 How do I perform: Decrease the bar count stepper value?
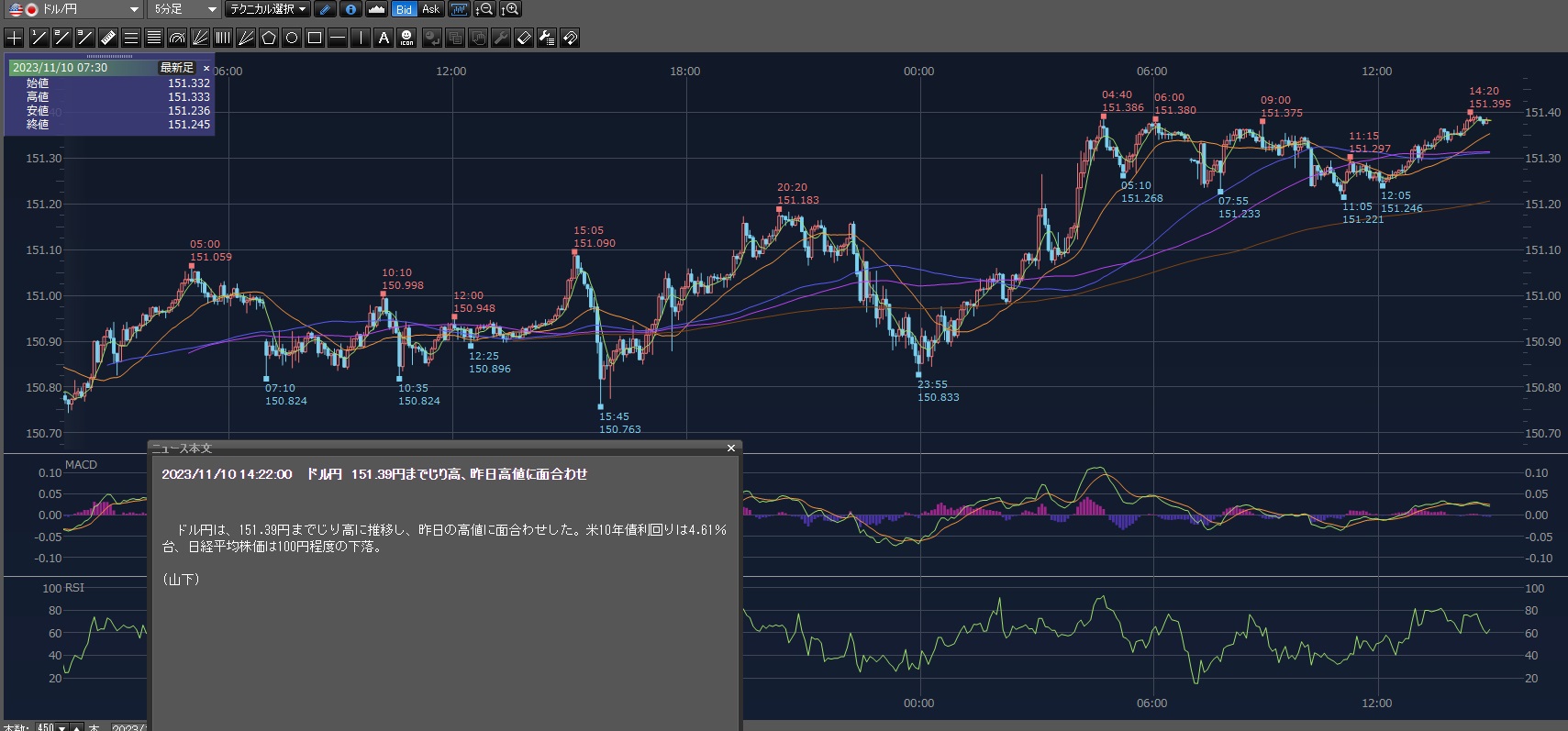coord(61,727)
